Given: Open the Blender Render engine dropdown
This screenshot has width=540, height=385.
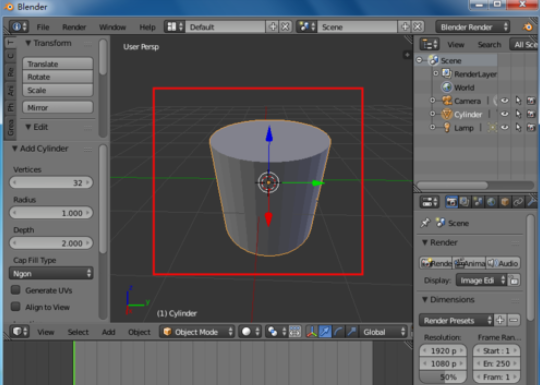Looking at the screenshot, I should [x=472, y=27].
